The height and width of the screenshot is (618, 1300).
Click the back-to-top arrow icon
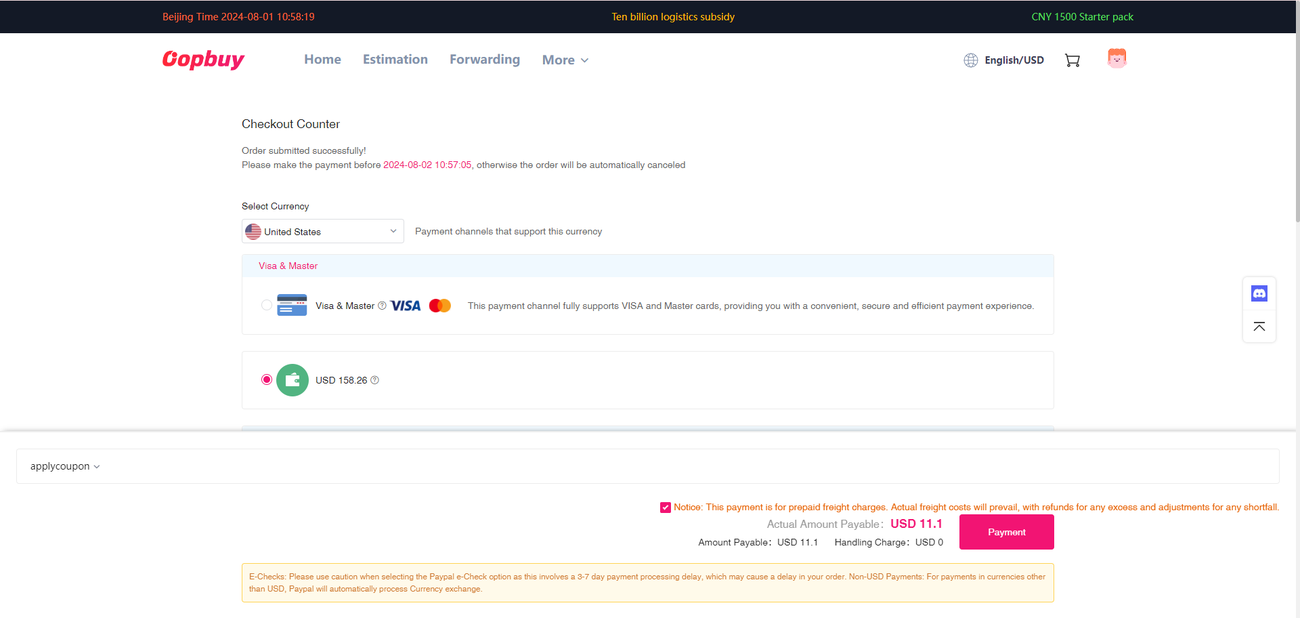click(1259, 326)
